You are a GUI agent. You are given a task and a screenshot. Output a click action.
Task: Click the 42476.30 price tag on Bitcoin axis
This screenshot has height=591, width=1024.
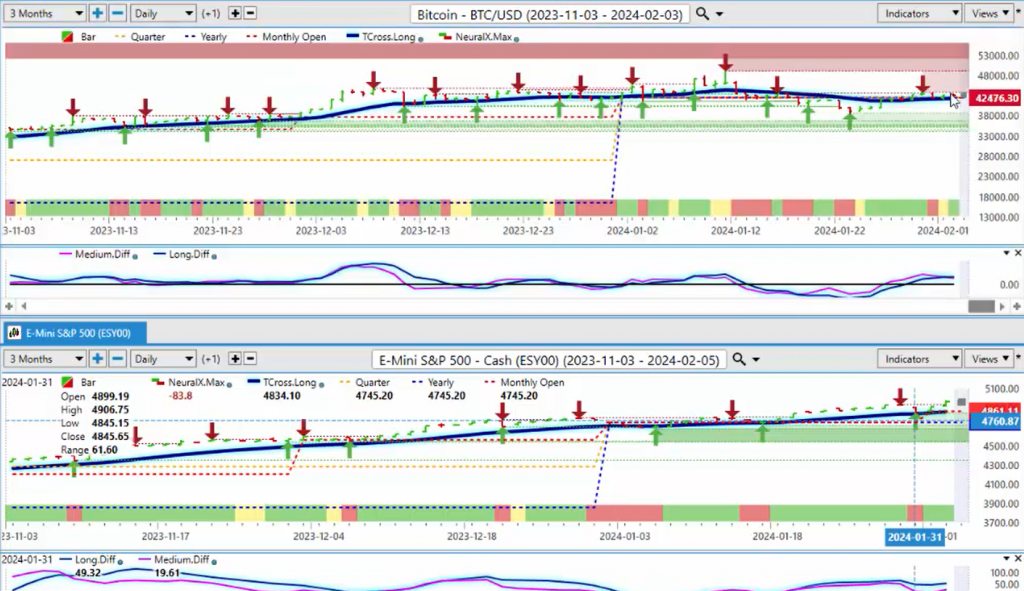point(996,98)
